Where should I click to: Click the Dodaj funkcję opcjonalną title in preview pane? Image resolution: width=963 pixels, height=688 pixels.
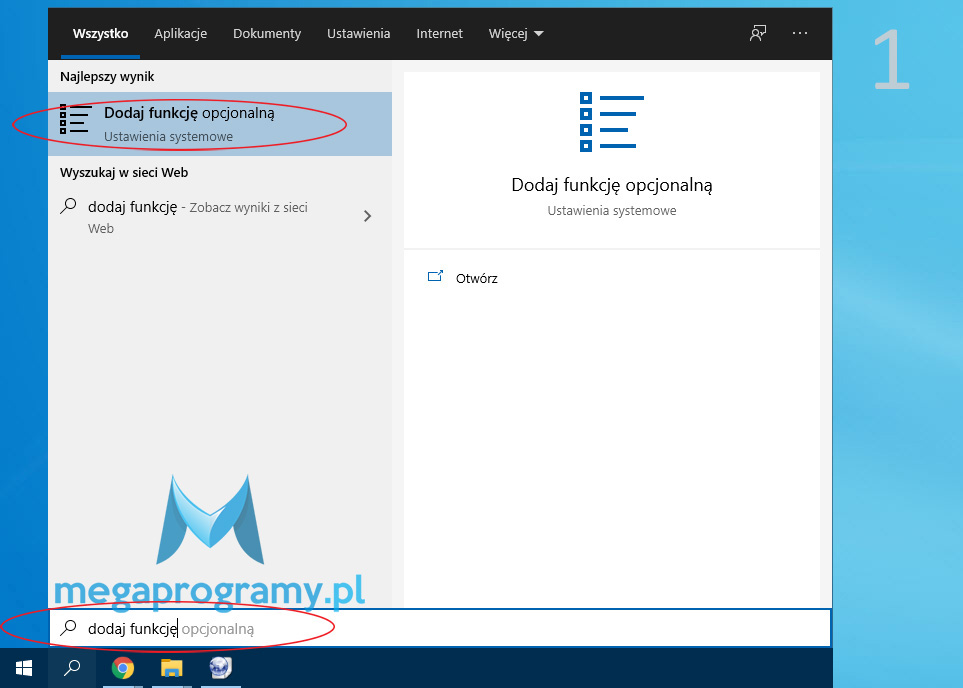612,185
